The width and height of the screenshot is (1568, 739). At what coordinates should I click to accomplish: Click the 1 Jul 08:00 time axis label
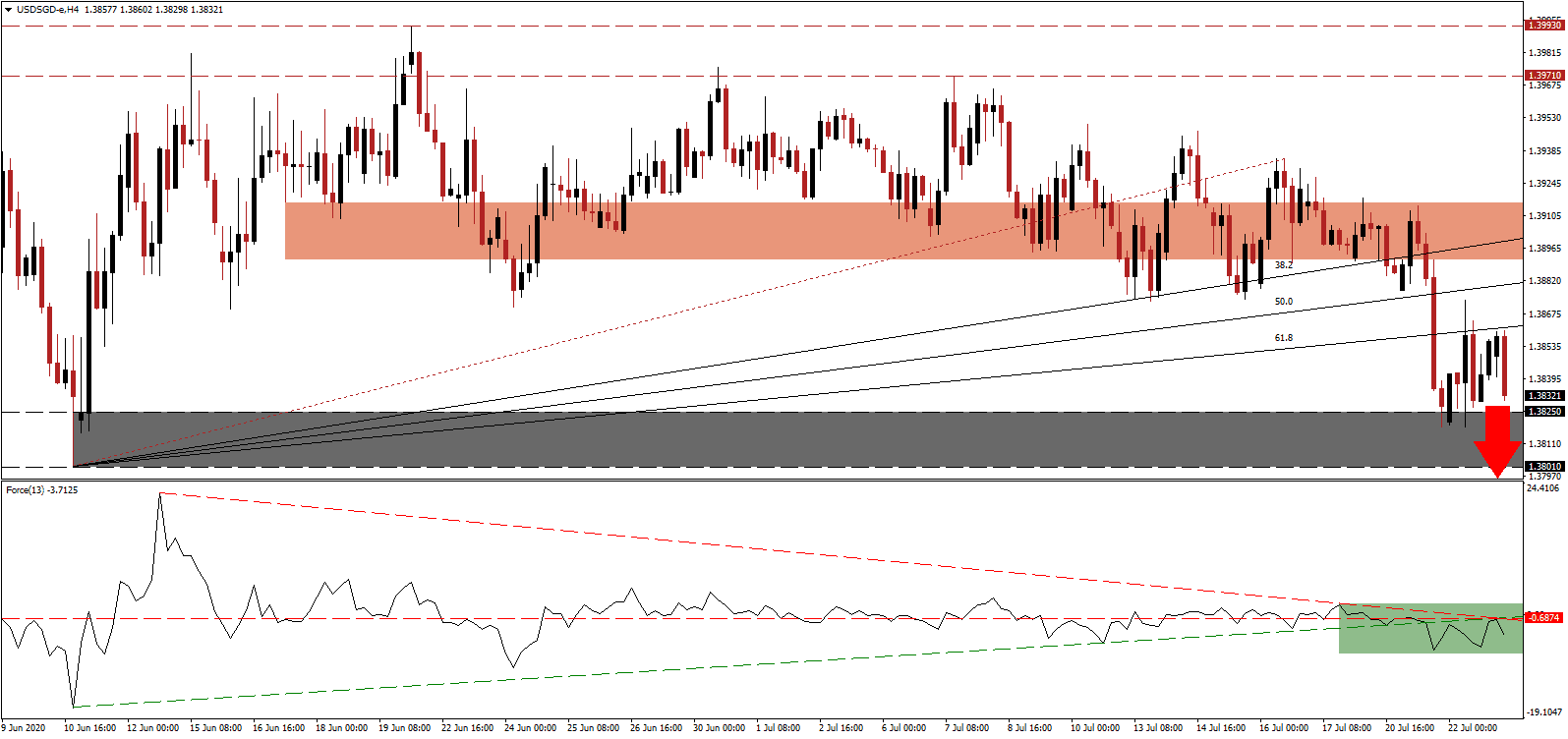coord(778,728)
